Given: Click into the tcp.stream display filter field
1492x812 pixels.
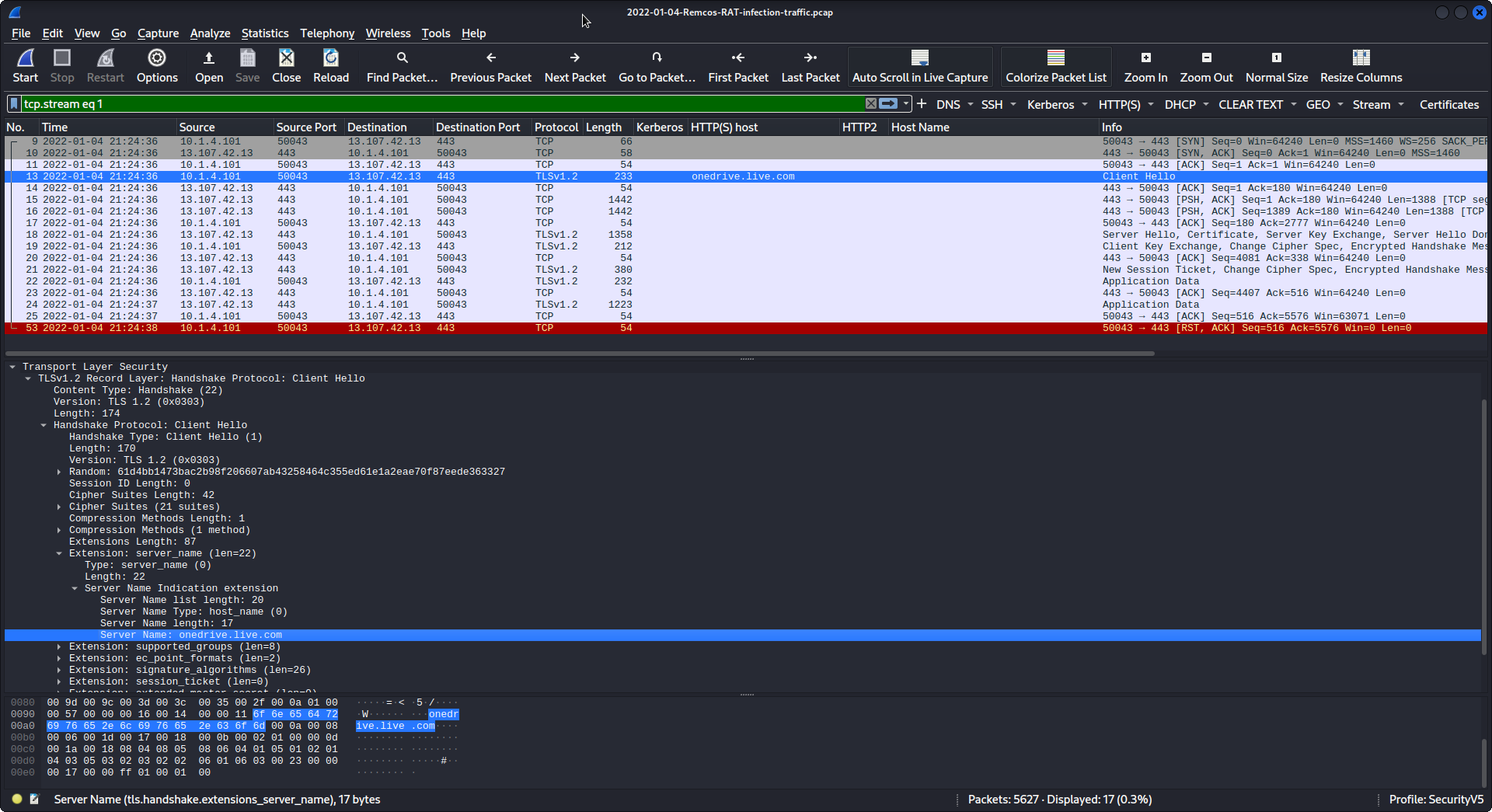Looking at the screenshot, I should [443, 104].
